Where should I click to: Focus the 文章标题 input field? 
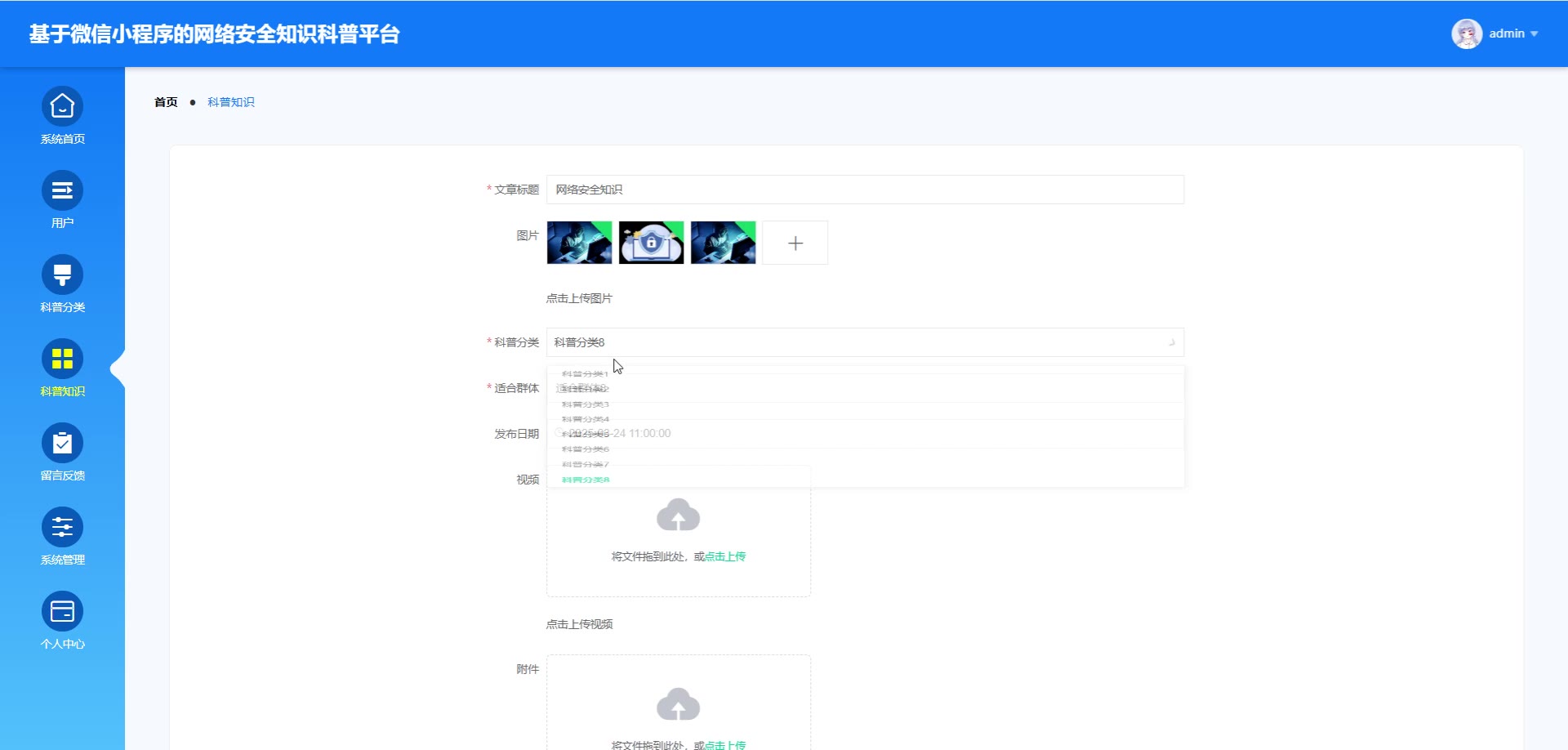click(865, 190)
